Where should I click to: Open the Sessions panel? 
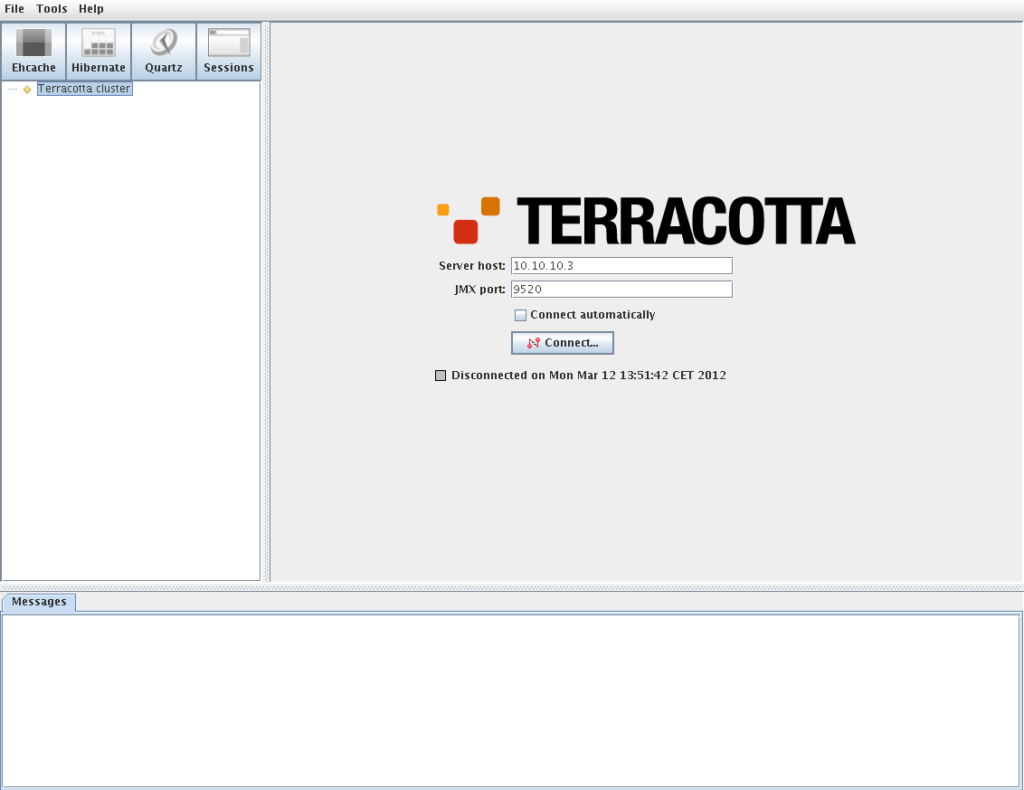coord(229,52)
